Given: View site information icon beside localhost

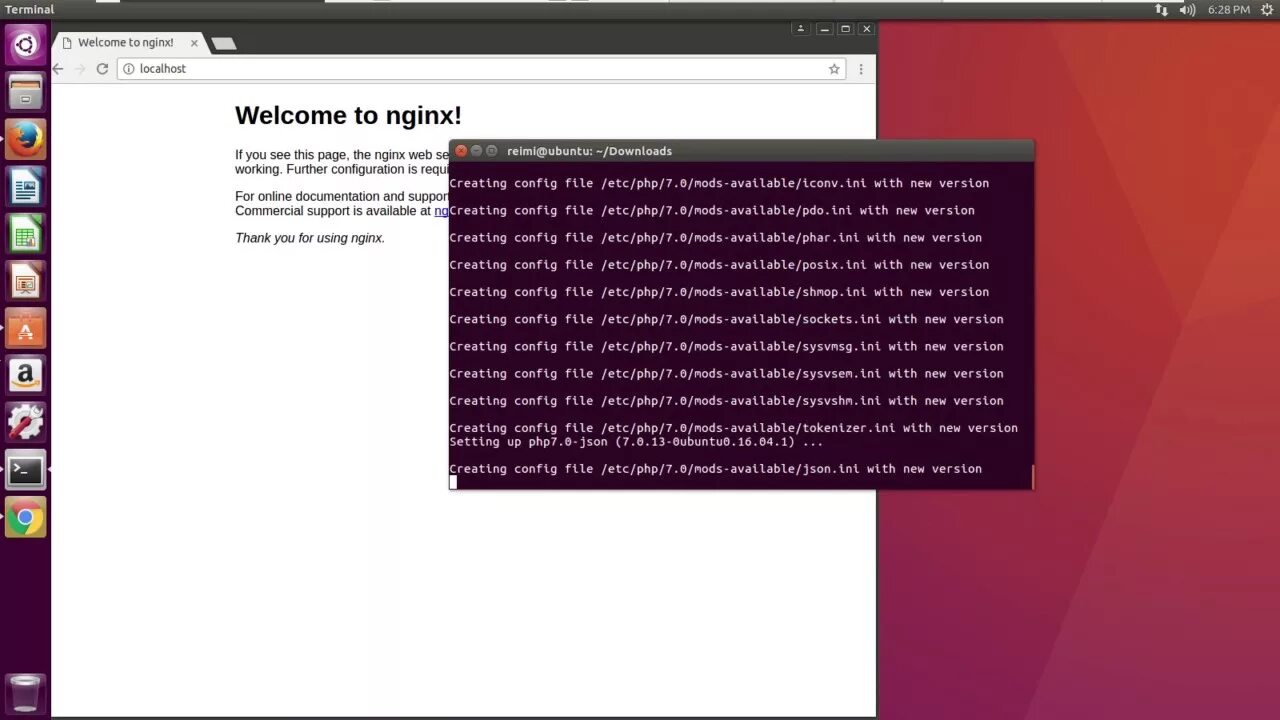Looking at the screenshot, I should [129, 69].
